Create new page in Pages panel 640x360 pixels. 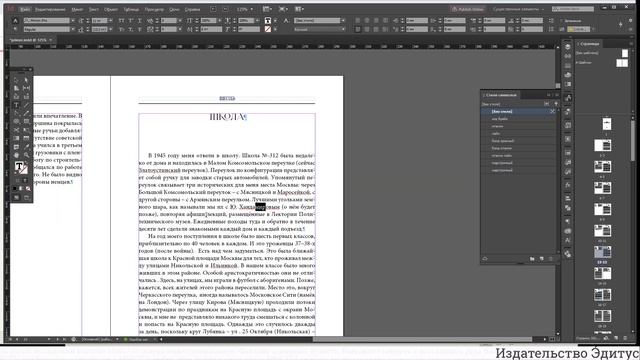(616, 338)
